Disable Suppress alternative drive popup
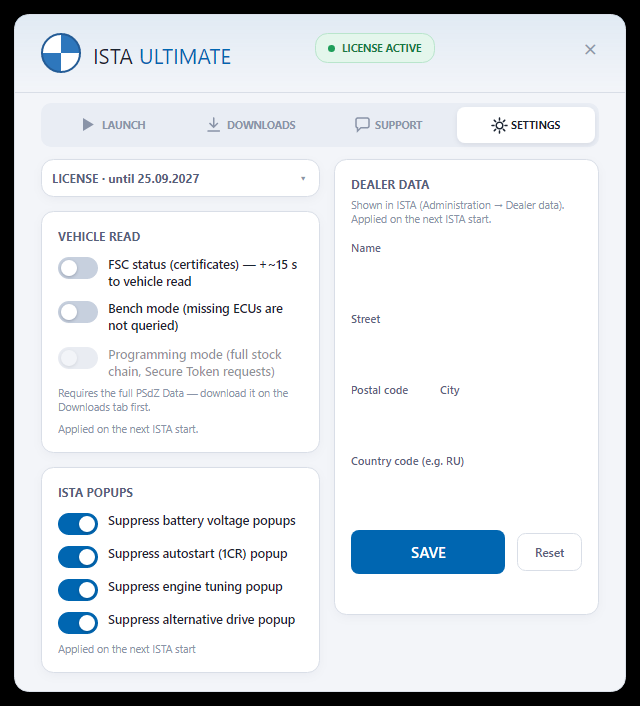The width and height of the screenshot is (640, 706). (x=78, y=623)
